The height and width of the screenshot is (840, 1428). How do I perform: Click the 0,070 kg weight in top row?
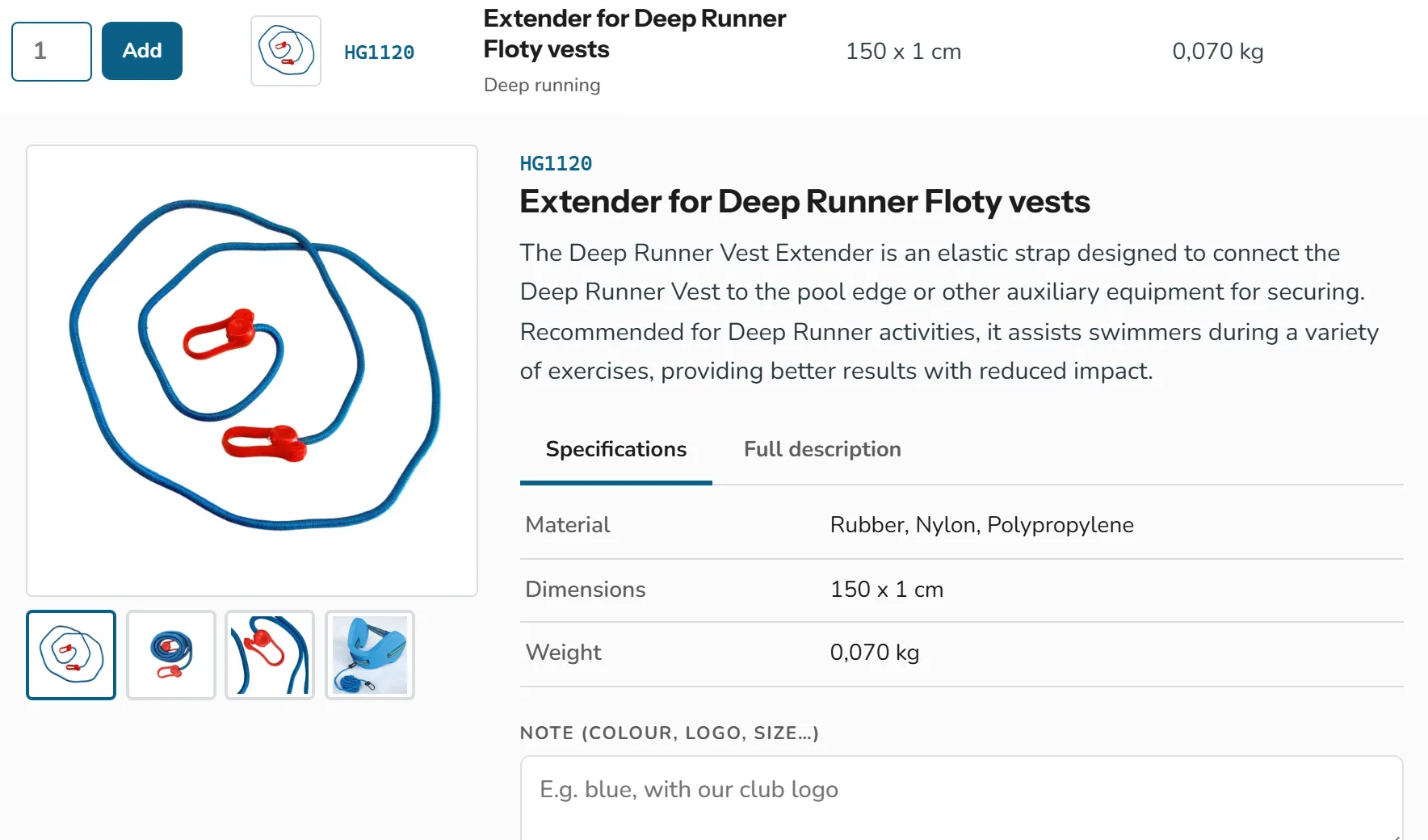click(x=1217, y=52)
